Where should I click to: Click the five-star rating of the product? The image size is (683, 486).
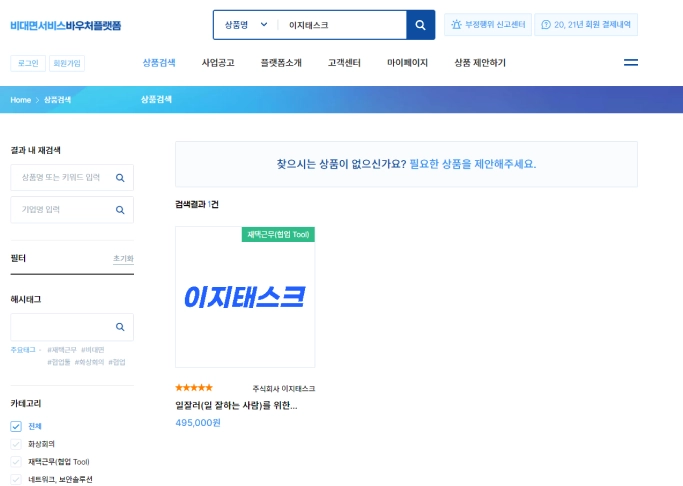194,388
